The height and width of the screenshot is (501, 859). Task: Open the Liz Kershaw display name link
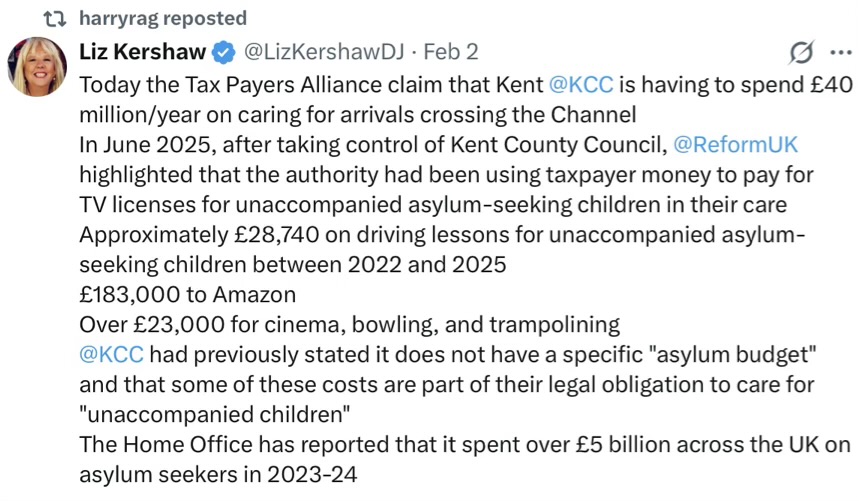tap(143, 51)
